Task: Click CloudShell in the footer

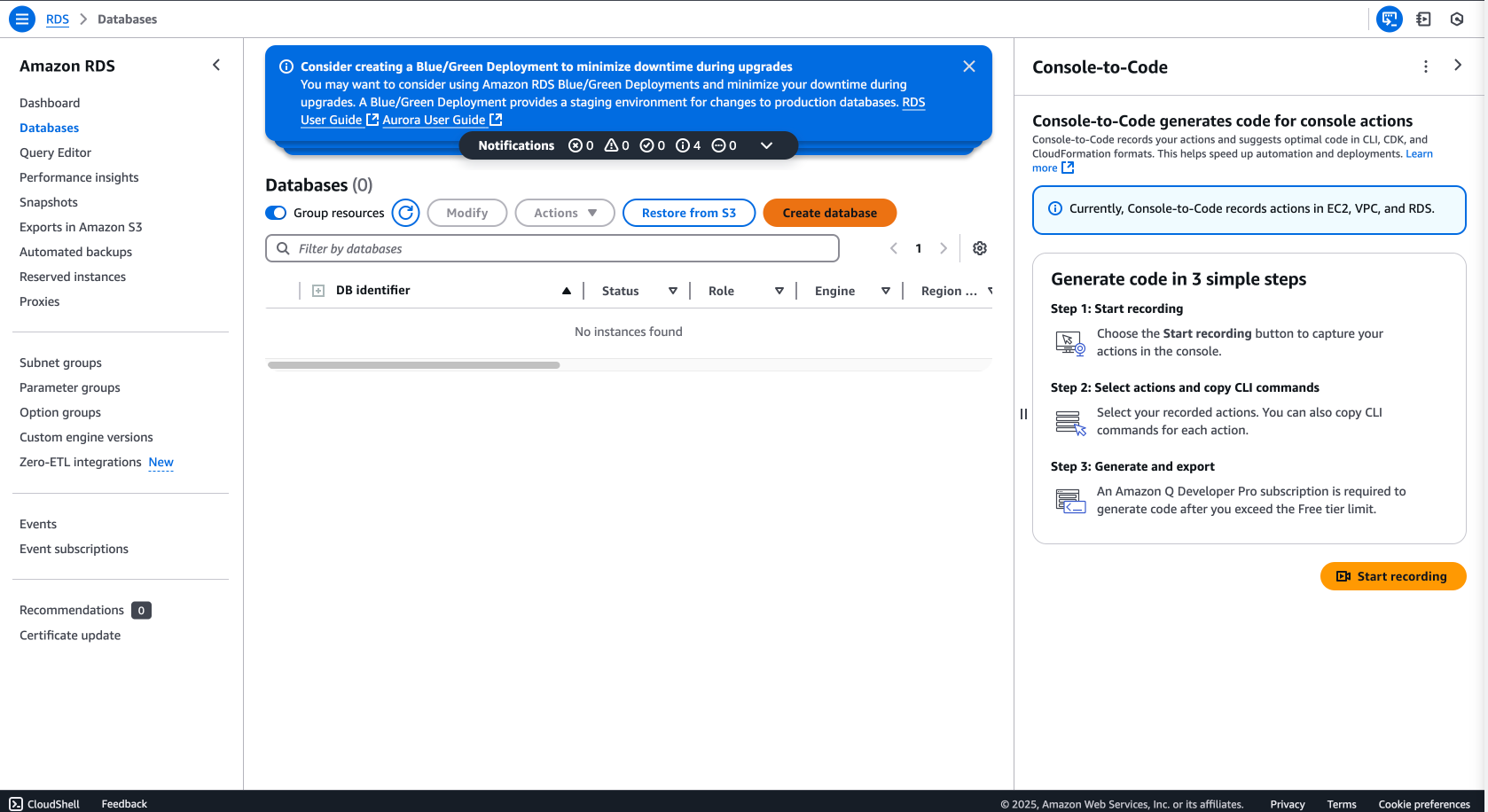Action: click(x=44, y=804)
